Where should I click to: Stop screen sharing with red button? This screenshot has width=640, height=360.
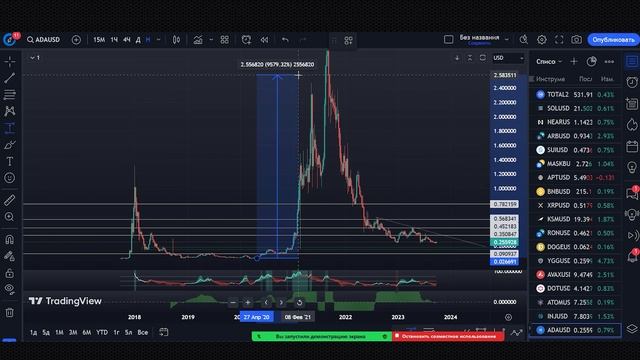pos(448,336)
